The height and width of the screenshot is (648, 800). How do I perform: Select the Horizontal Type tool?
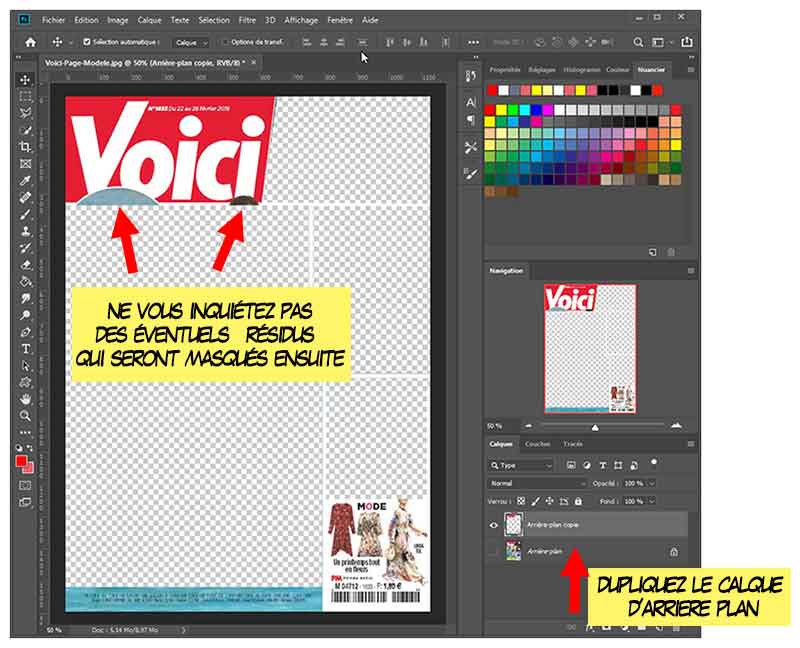(24, 349)
